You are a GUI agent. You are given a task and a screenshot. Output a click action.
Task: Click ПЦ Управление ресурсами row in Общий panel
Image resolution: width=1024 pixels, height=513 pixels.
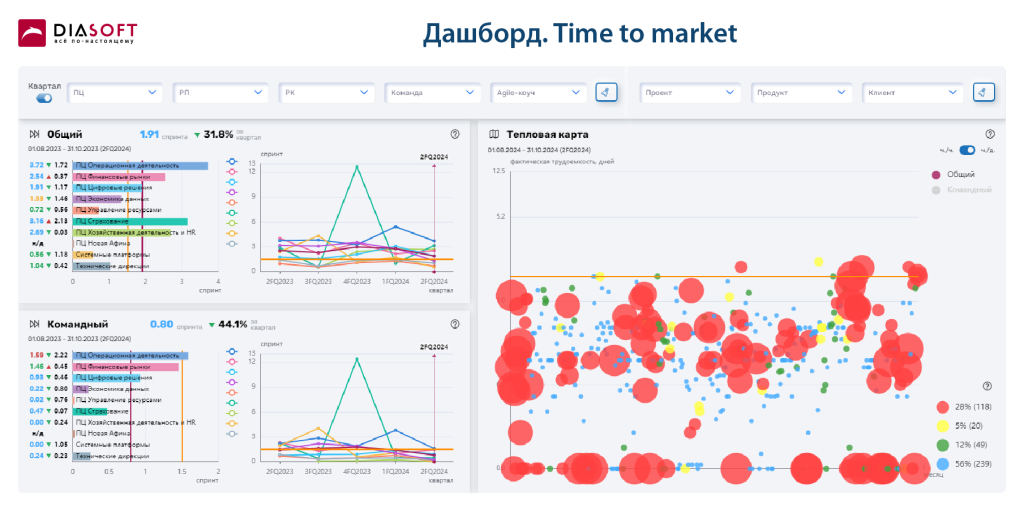tap(95, 210)
